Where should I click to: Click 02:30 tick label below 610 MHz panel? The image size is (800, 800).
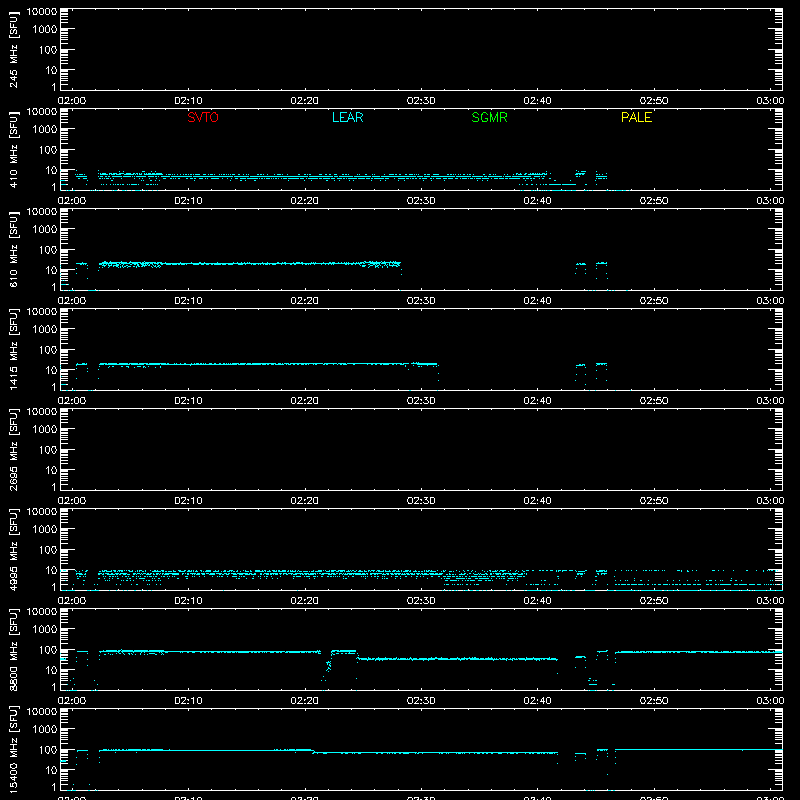421,301
